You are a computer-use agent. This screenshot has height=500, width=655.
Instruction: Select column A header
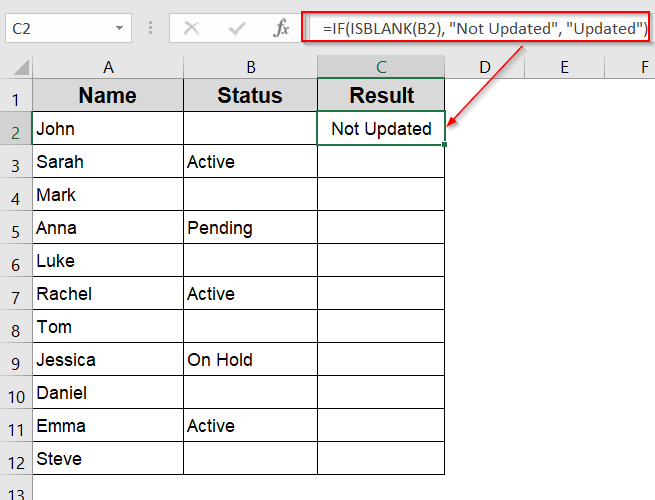[108, 67]
